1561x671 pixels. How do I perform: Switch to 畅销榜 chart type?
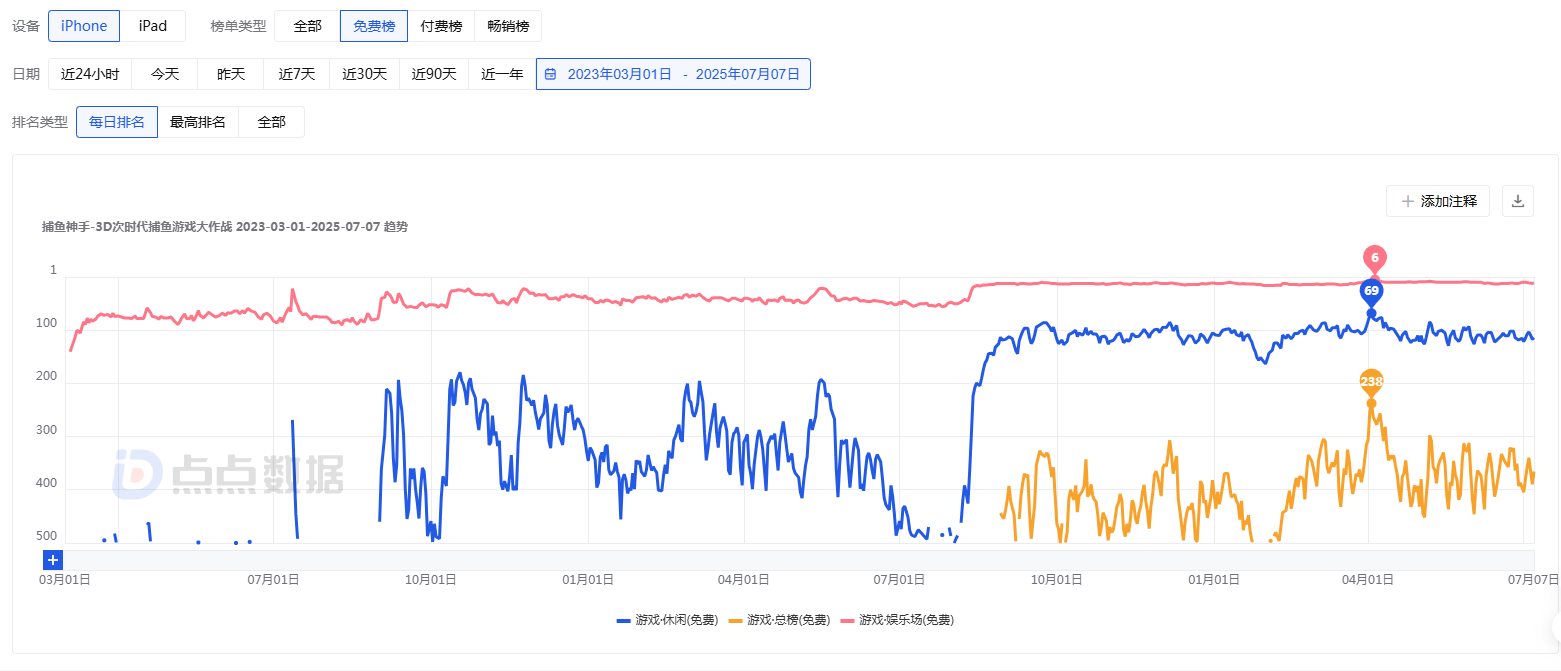[x=508, y=26]
